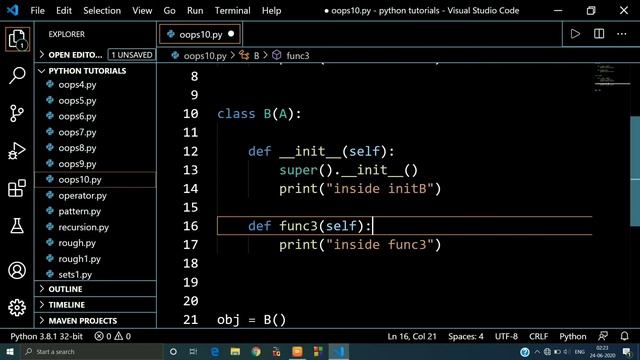Click the editor vertical scrollbar
This screenshot has width=640, height=360.
[635, 171]
